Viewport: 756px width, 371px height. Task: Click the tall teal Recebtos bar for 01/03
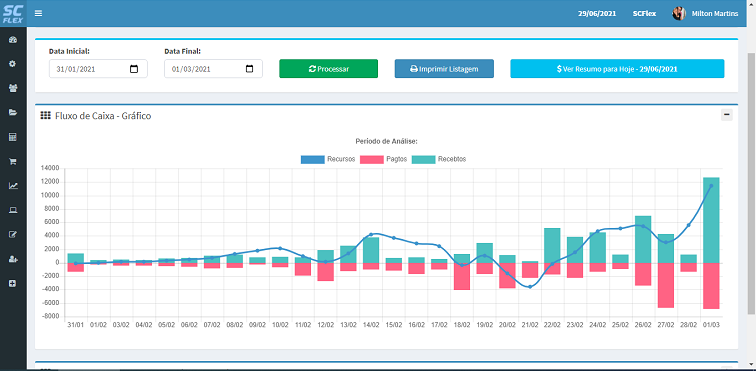711,220
